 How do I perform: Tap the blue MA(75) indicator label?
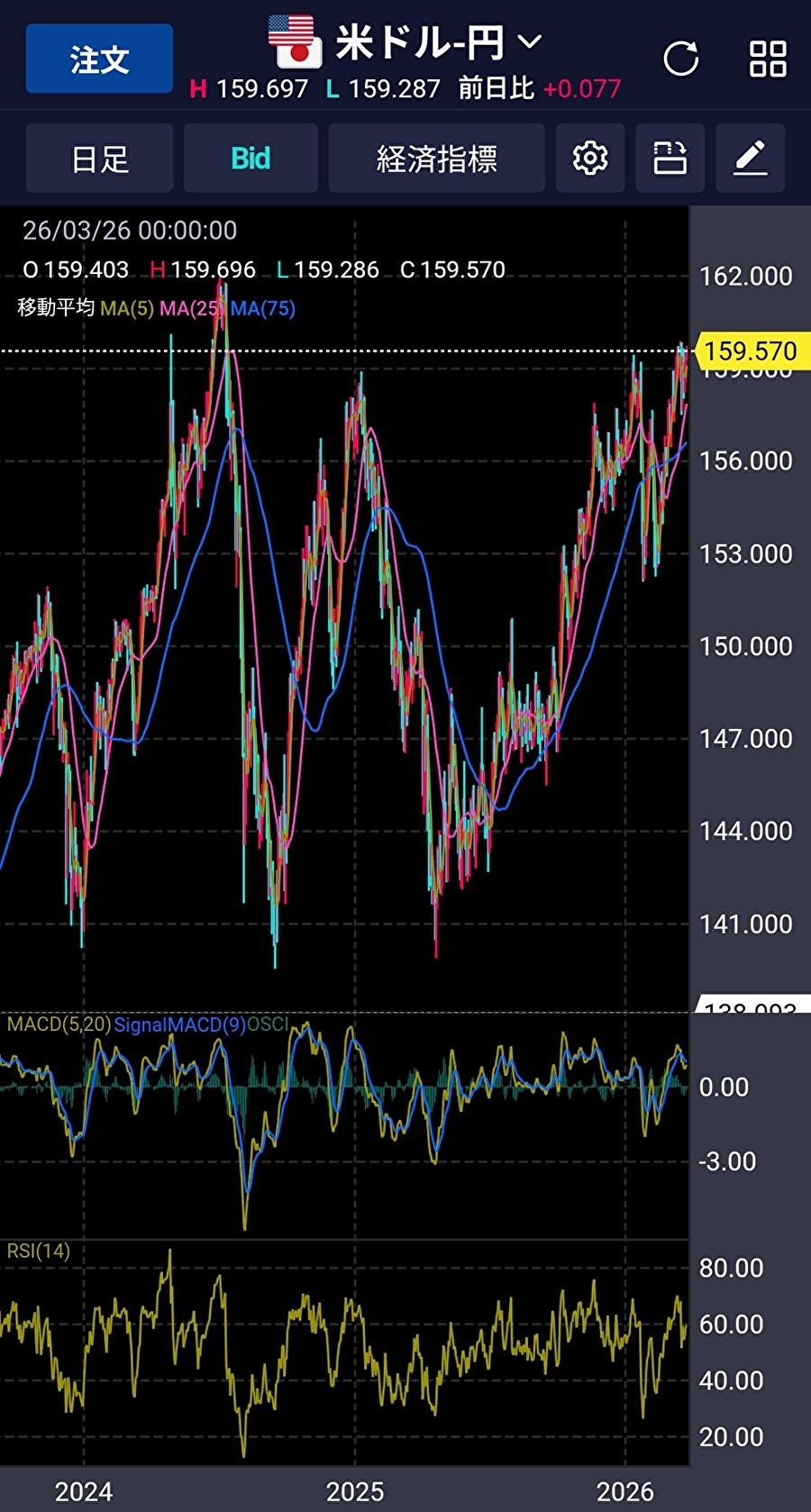pyautogui.click(x=263, y=309)
